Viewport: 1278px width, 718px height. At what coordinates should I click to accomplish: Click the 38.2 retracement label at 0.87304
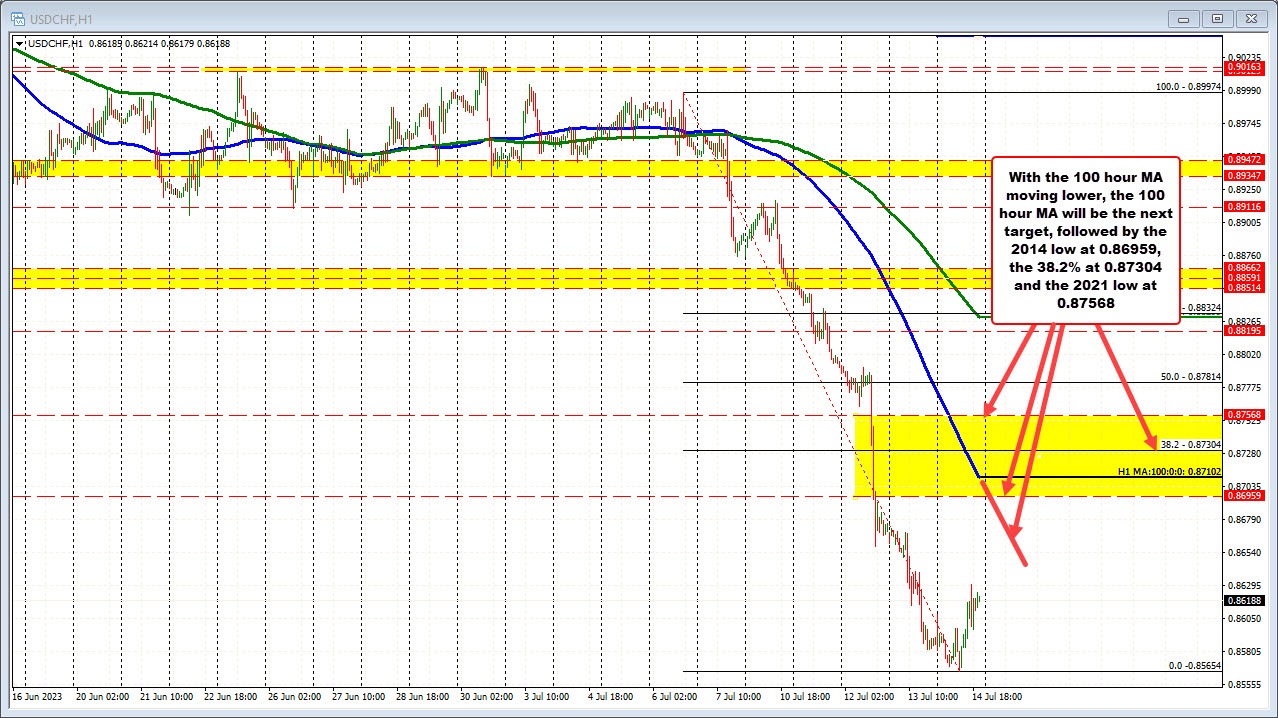tap(1189, 445)
